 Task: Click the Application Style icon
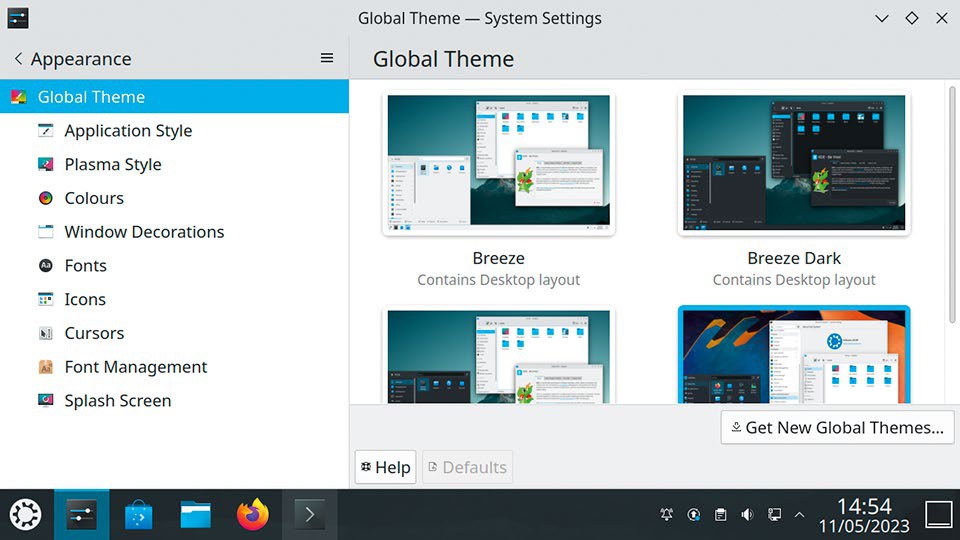tap(46, 130)
